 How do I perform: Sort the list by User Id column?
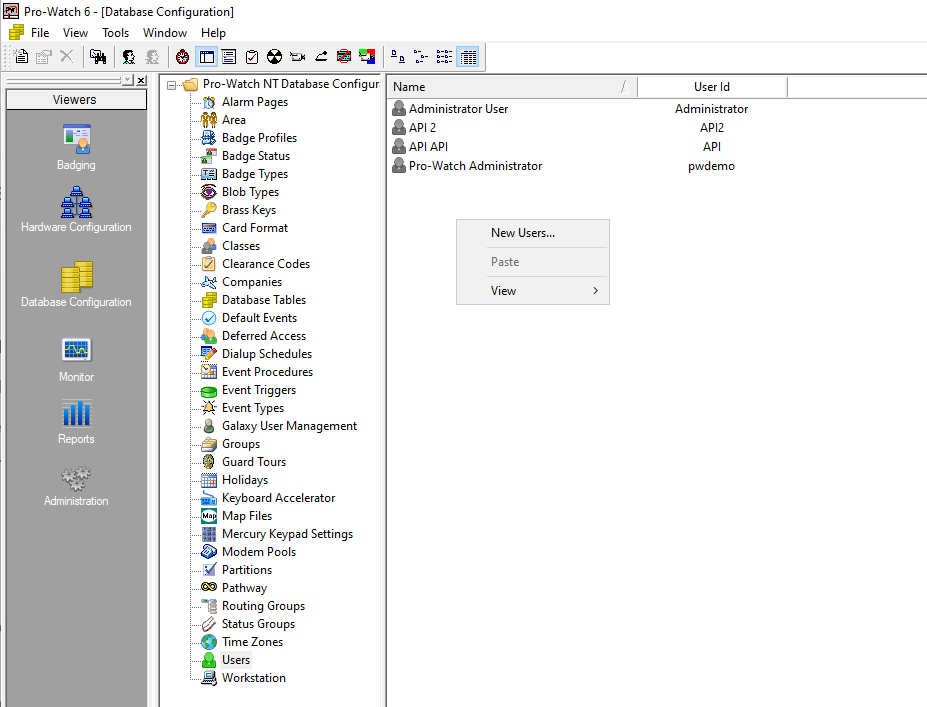click(x=711, y=87)
